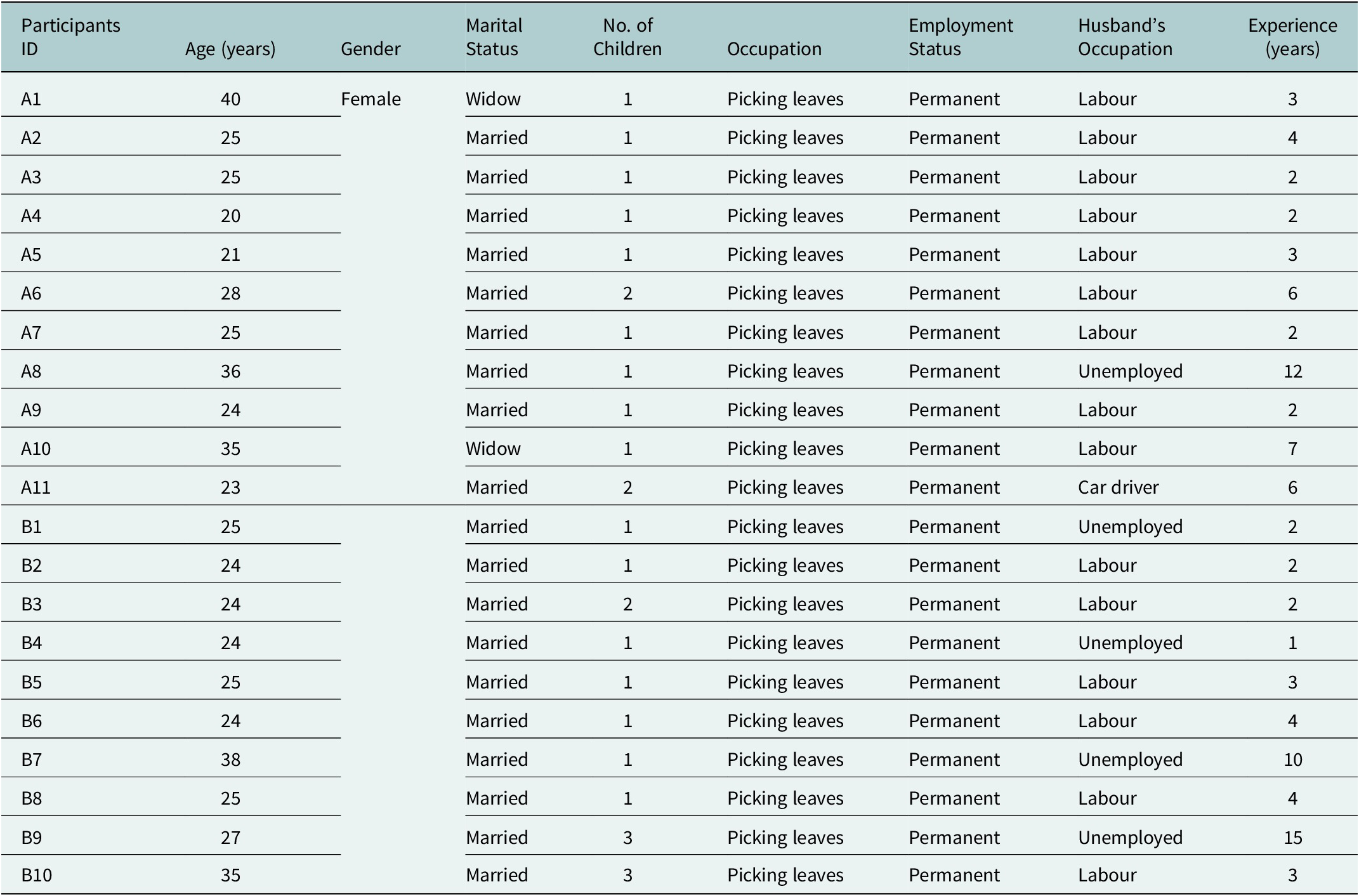
Task: Select the Marital Status header
Action: 494,37
